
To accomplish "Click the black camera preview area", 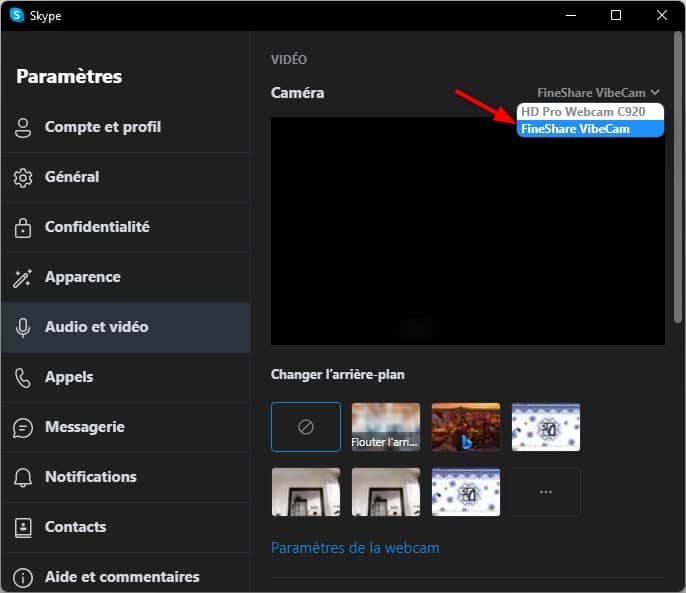I will [468, 231].
